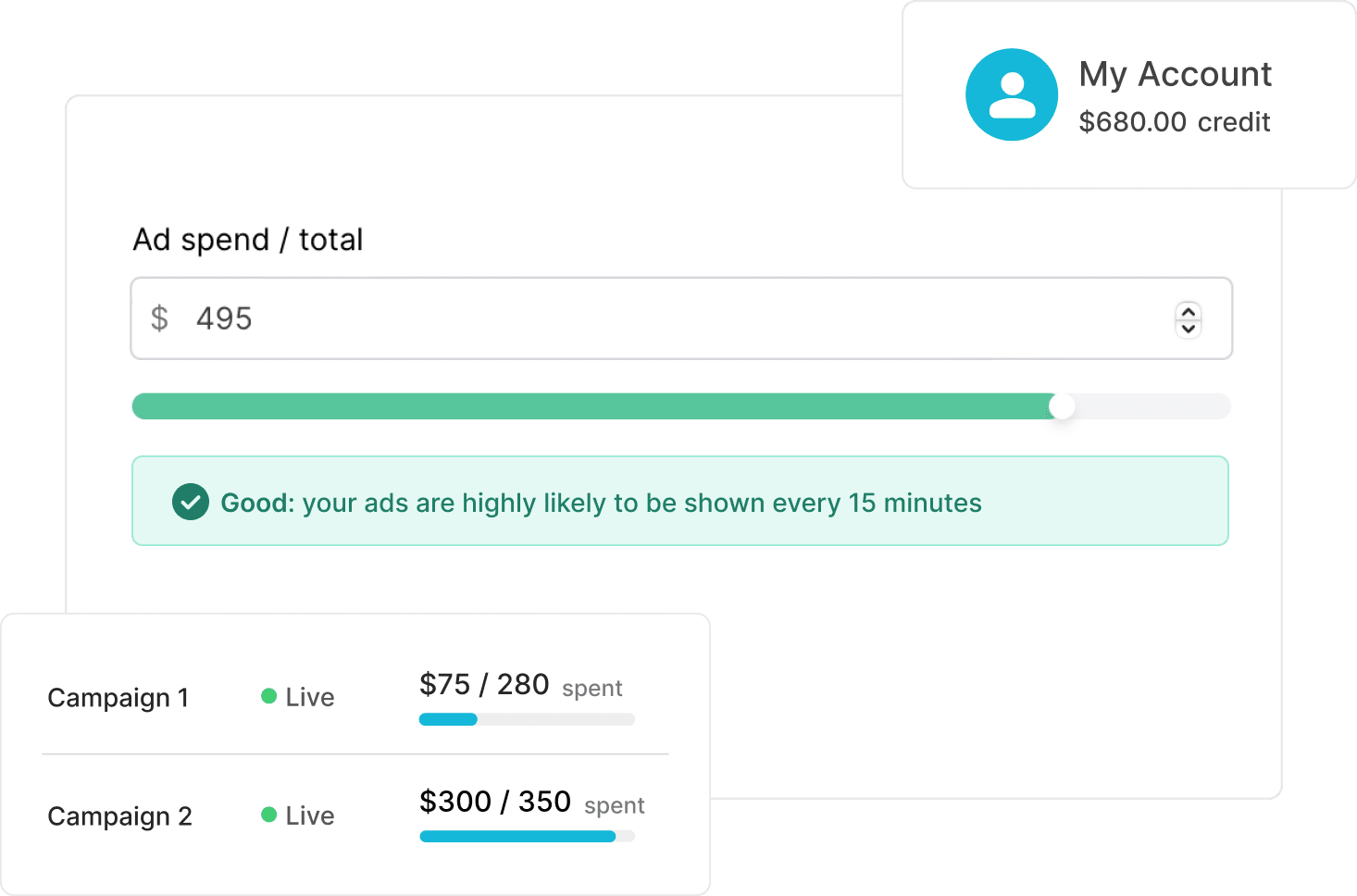Viewport: 1357px width, 896px height.
Task: Click the $680.00 credit balance
Action: click(1175, 122)
